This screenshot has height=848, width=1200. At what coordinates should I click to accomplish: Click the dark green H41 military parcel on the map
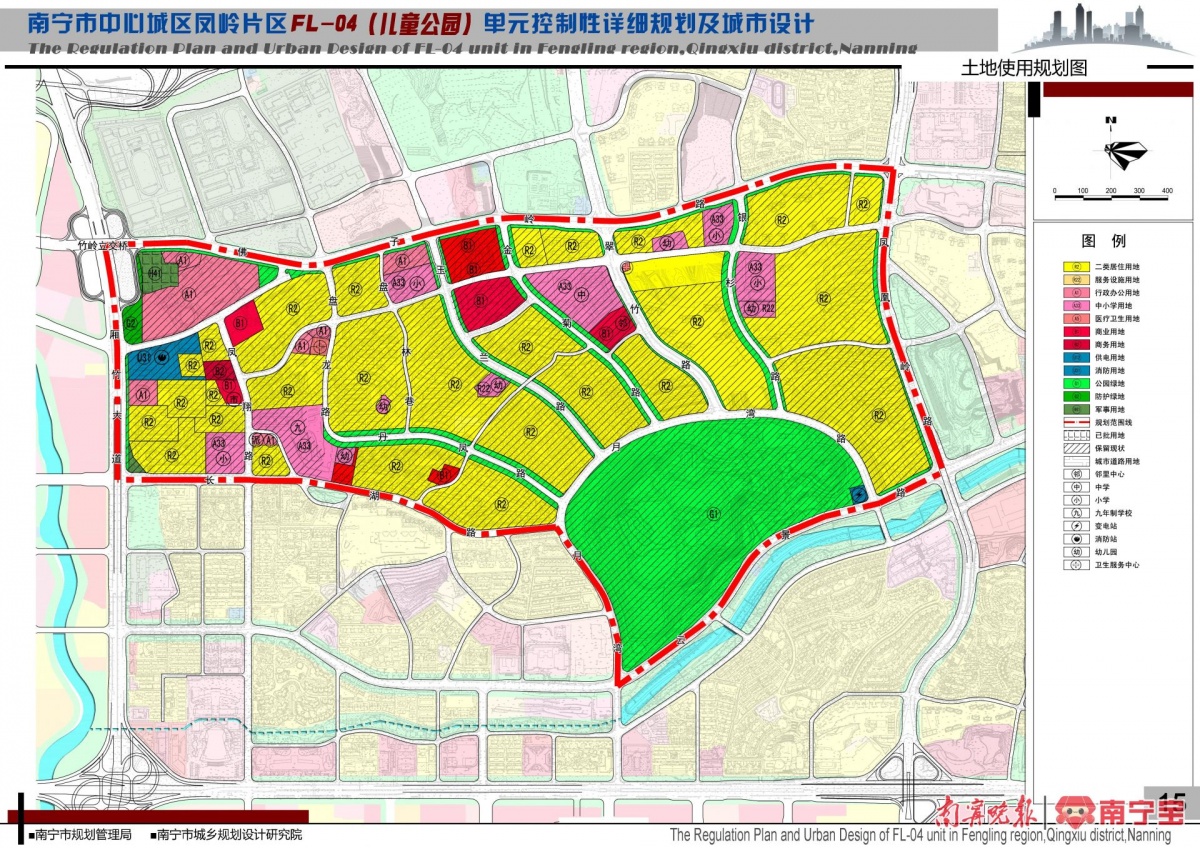point(153,273)
